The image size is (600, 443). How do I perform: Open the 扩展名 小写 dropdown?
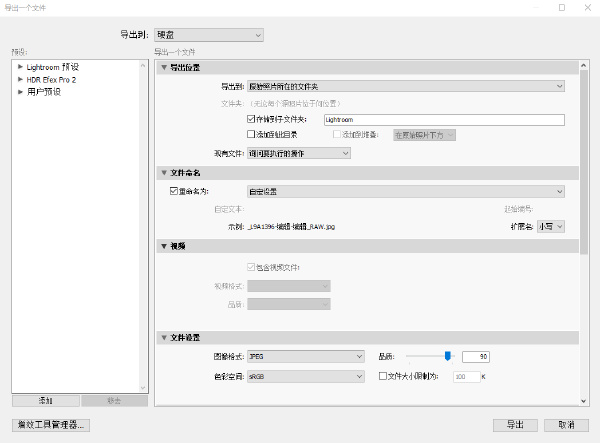point(552,226)
